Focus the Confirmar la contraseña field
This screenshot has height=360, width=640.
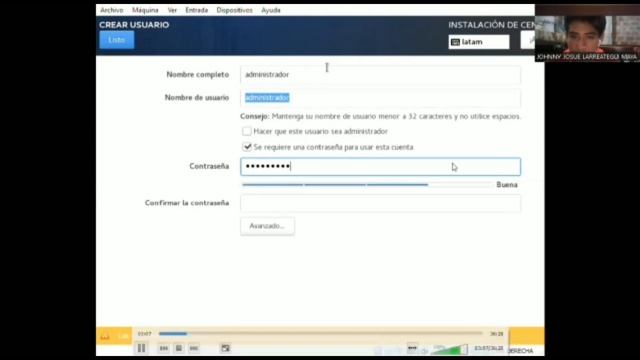point(380,203)
